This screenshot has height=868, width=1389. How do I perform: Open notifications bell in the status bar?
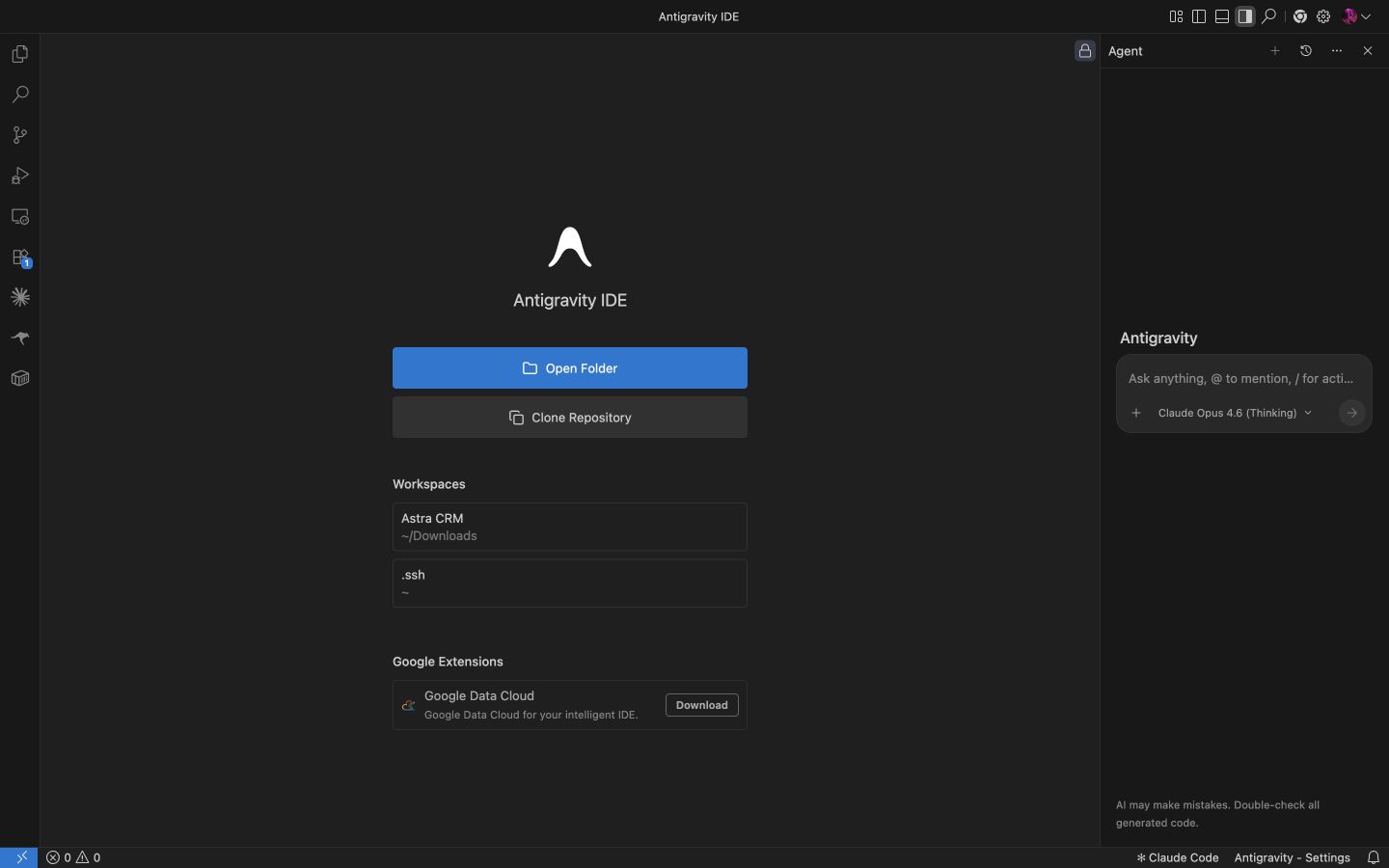[x=1374, y=857]
